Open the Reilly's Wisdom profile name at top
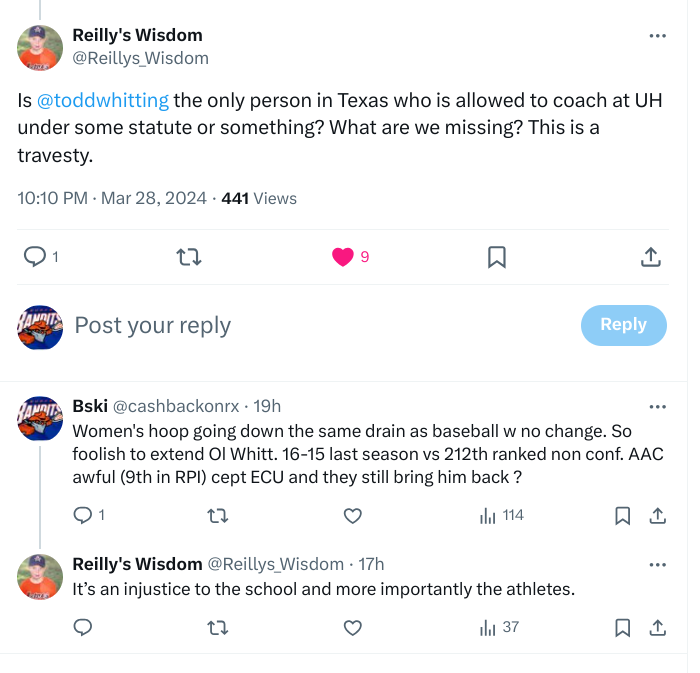Screen dimensions: 700x673 137,35
